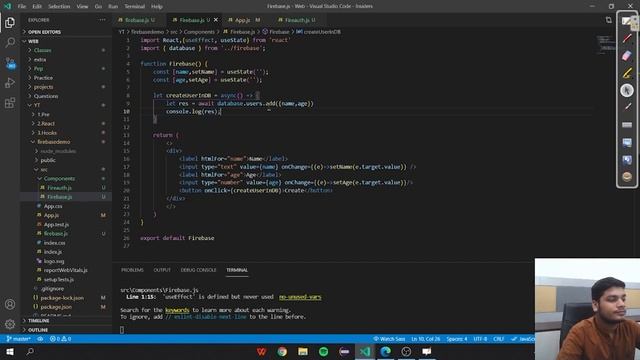This screenshot has height=360, width=640.
Task: Switch to the App.js editor tab
Action: tap(247, 20)
